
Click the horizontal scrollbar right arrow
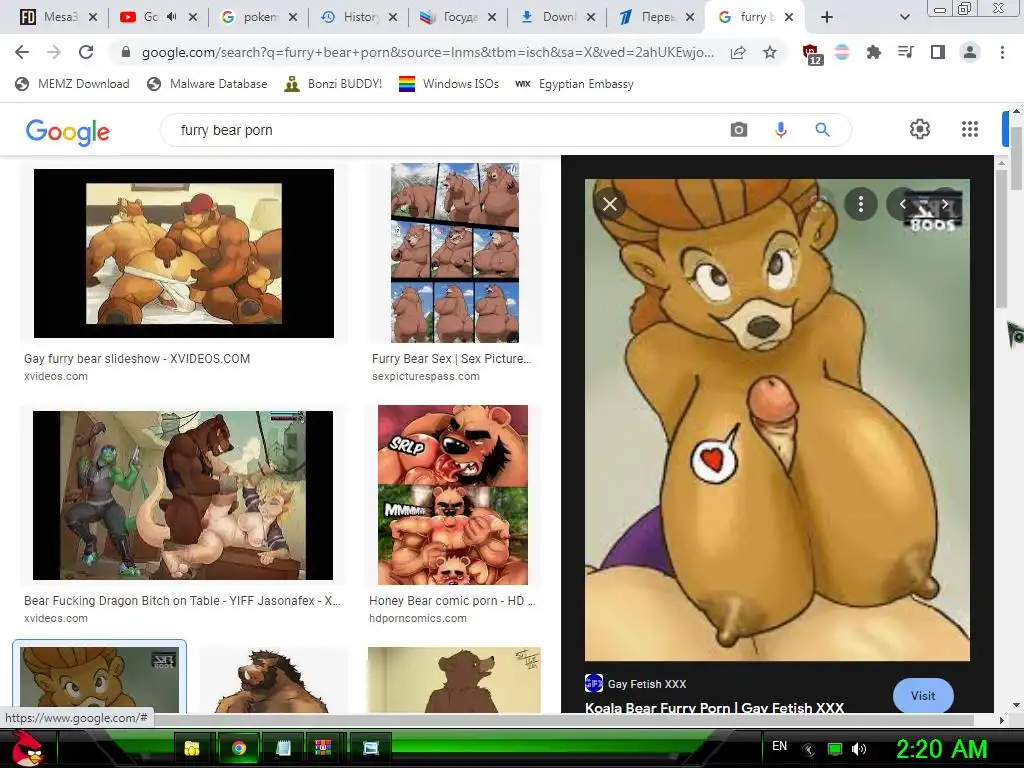point(1002,720)
